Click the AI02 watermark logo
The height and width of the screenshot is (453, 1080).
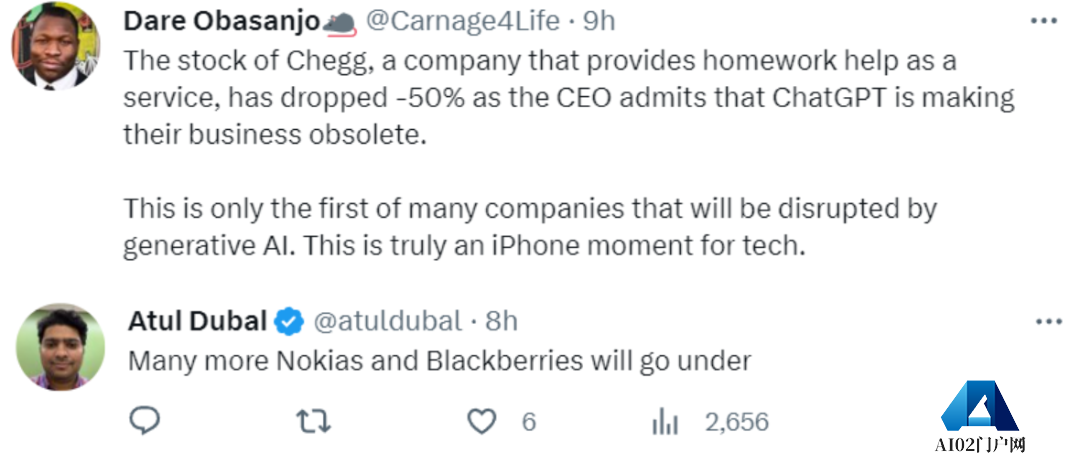980,417
